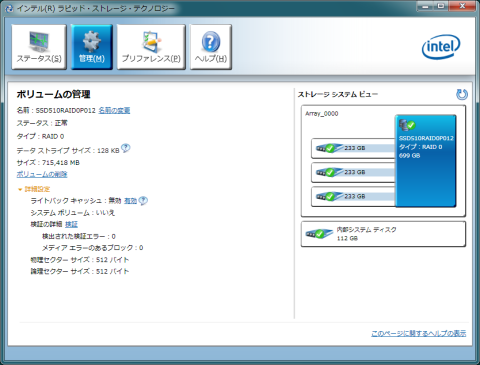Click このページに関するヘルプの表示 help link

pyautogui.click(x=419, y=333)
